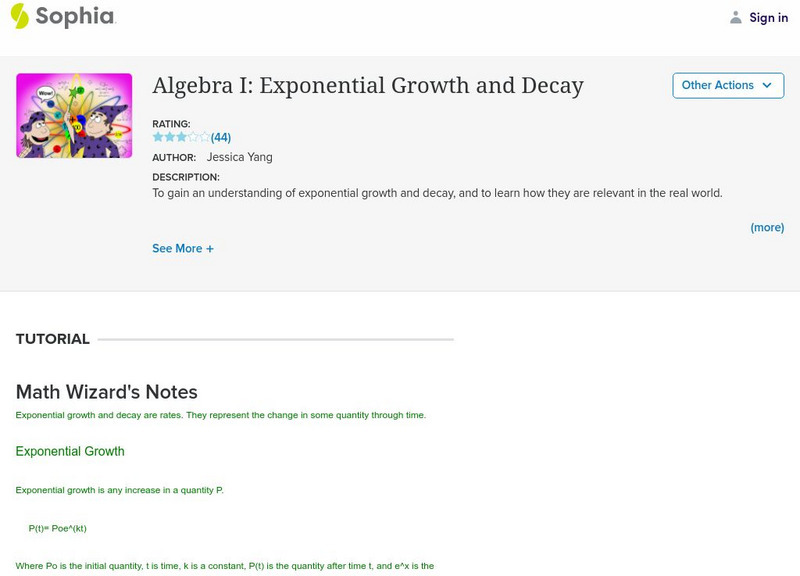Give five stars using the last star
The height and width of the screenshot is (576, 800).
pyautogui.click(x=205, y=137)
